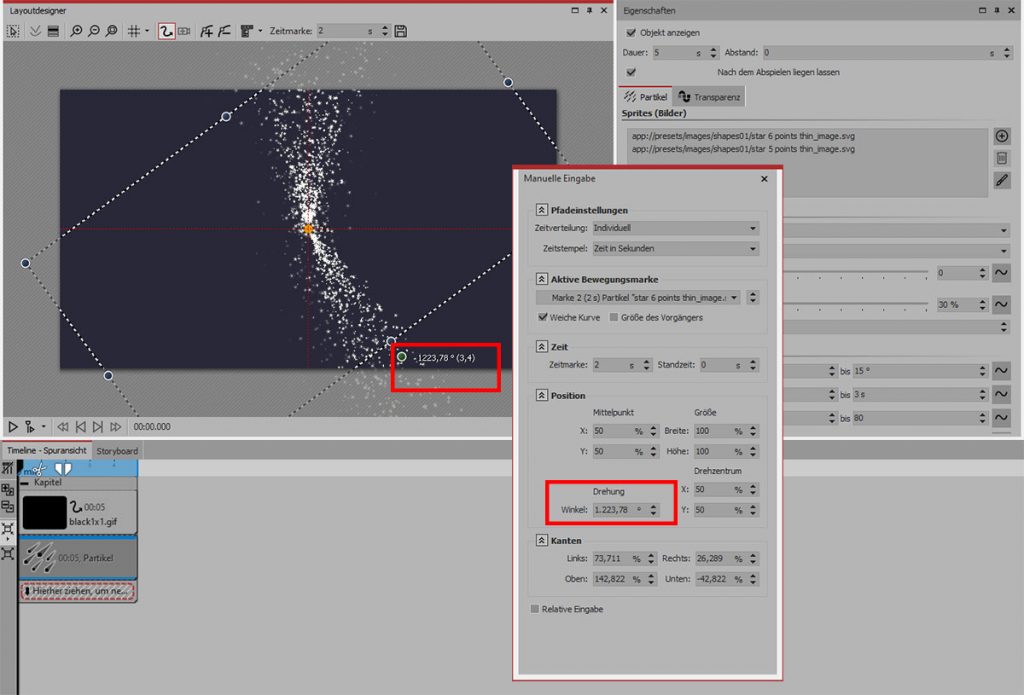Click the zoom in magnifier icon
The width and height of the screenshot is (1024, 695).
77,31
